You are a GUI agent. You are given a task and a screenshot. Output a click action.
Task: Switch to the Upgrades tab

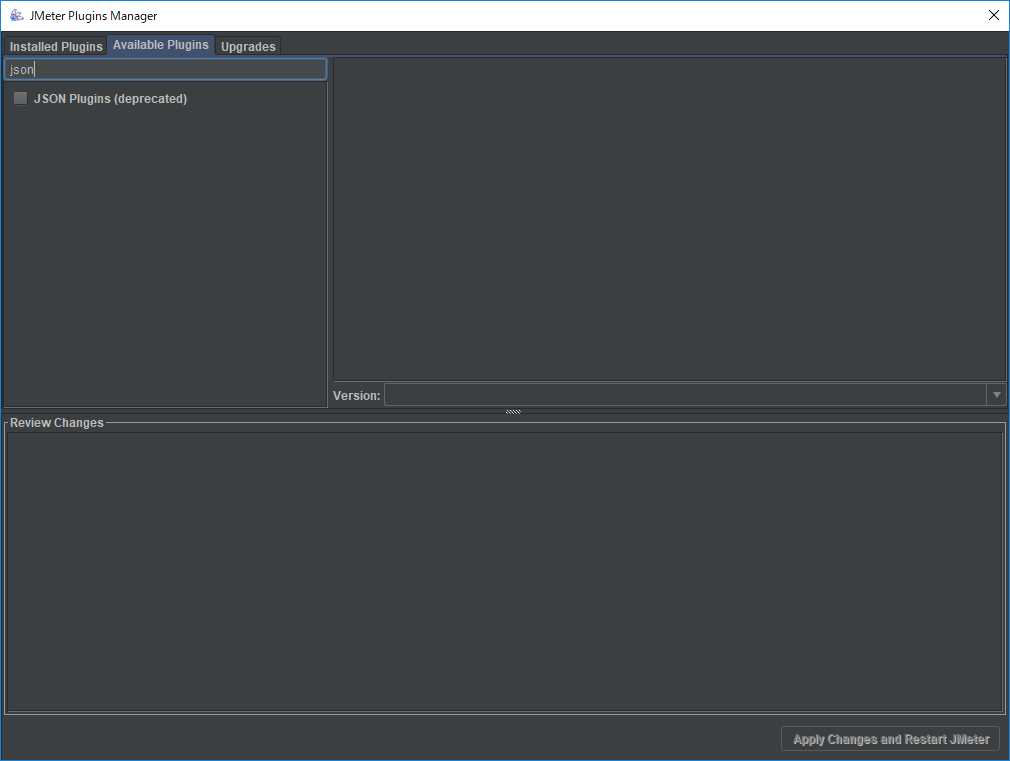pyautogui.click(x=247, y=46)
